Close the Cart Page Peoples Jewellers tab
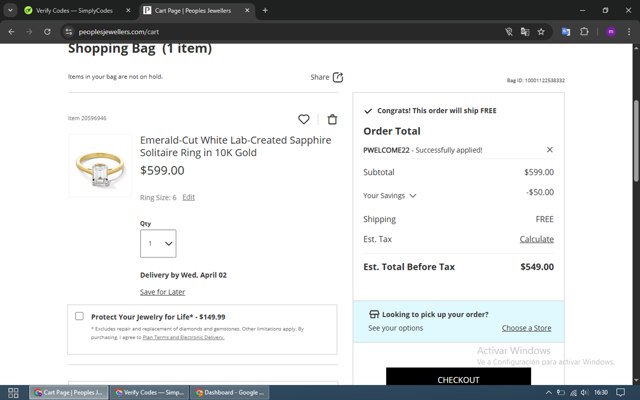 point(247,11)
